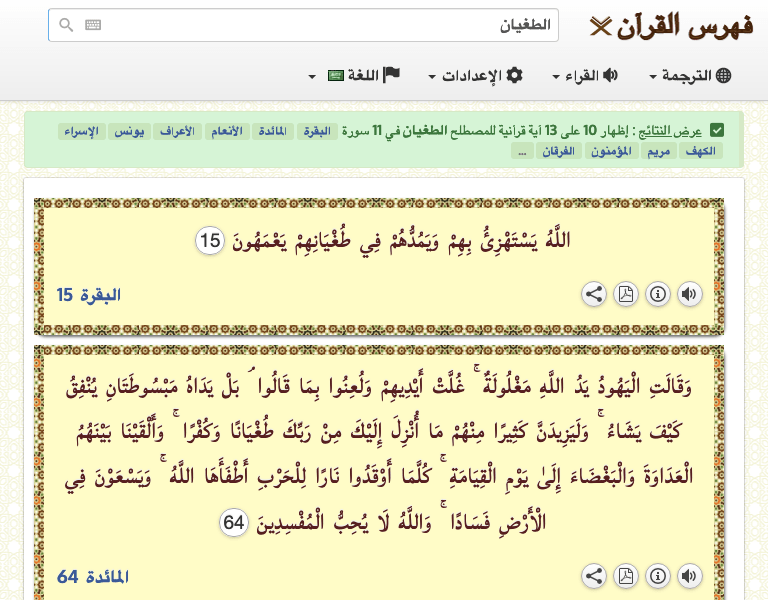Screen dimensions: 768x600
Task: Play audio for Al-Ma'idah verse 64
Action: (689, 576)
